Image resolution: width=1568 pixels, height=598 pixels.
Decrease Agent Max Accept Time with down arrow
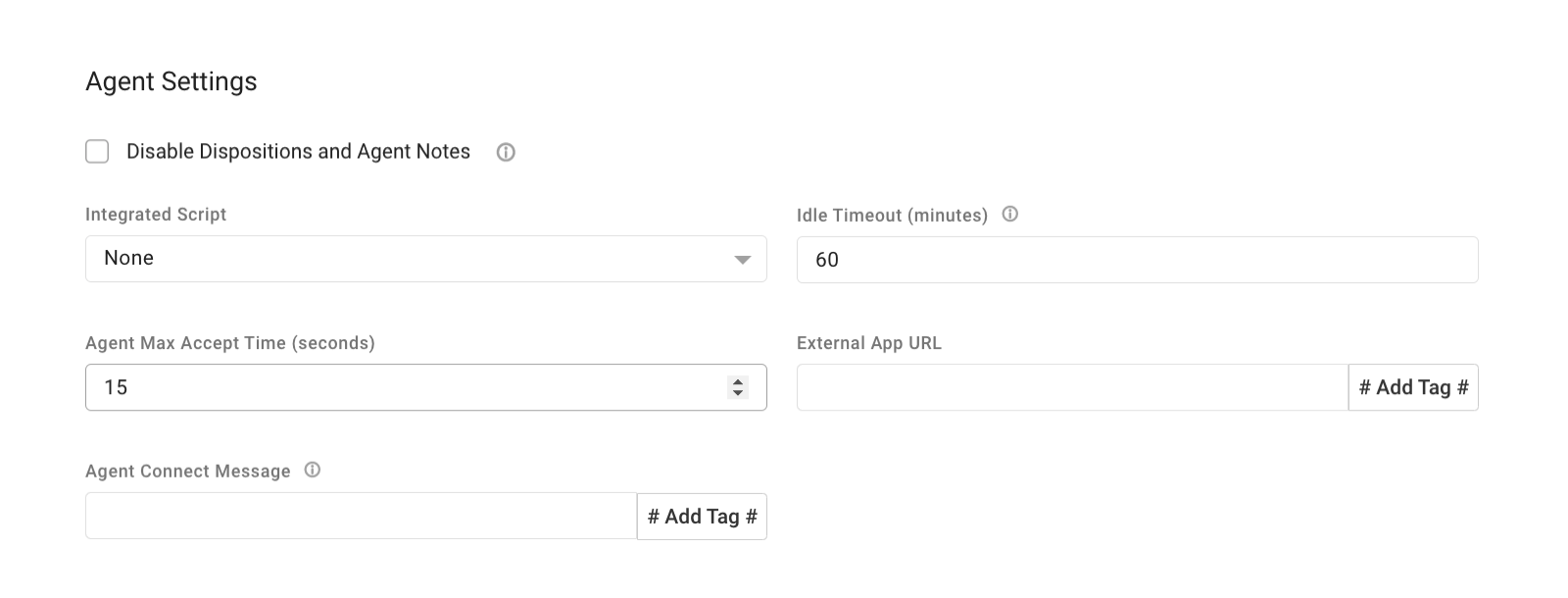coord(738,393)
